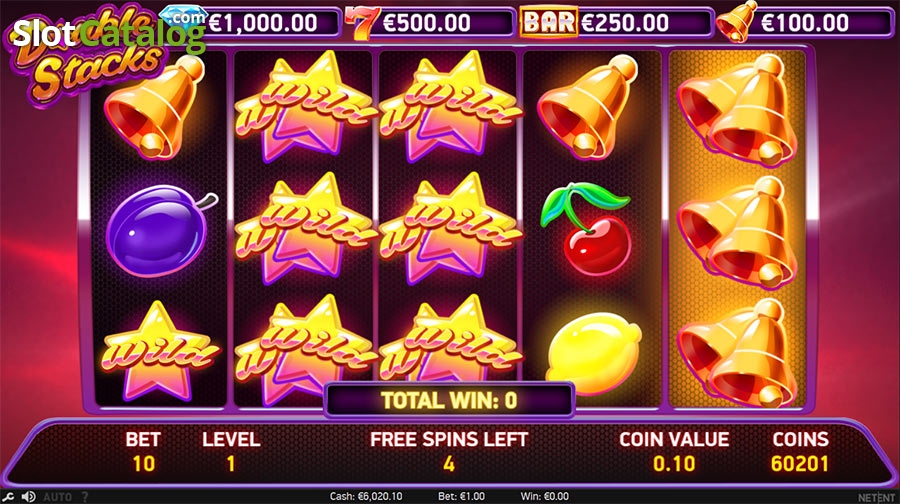The image size is (900, 504).
Task: Click the BAR €250.00 prize display
Action: click(x=616, y=23)
